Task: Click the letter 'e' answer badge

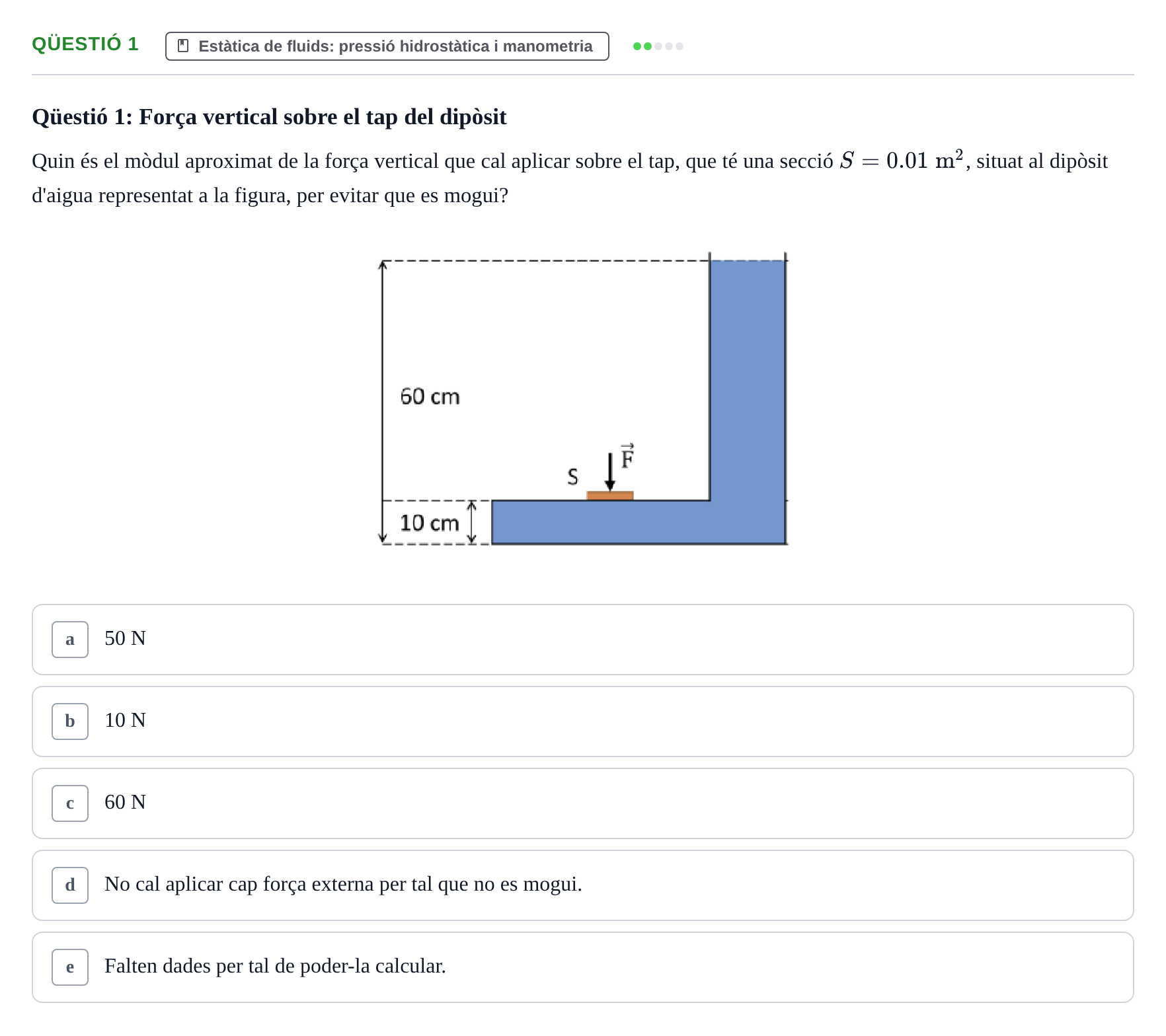Action: point(70,967)
